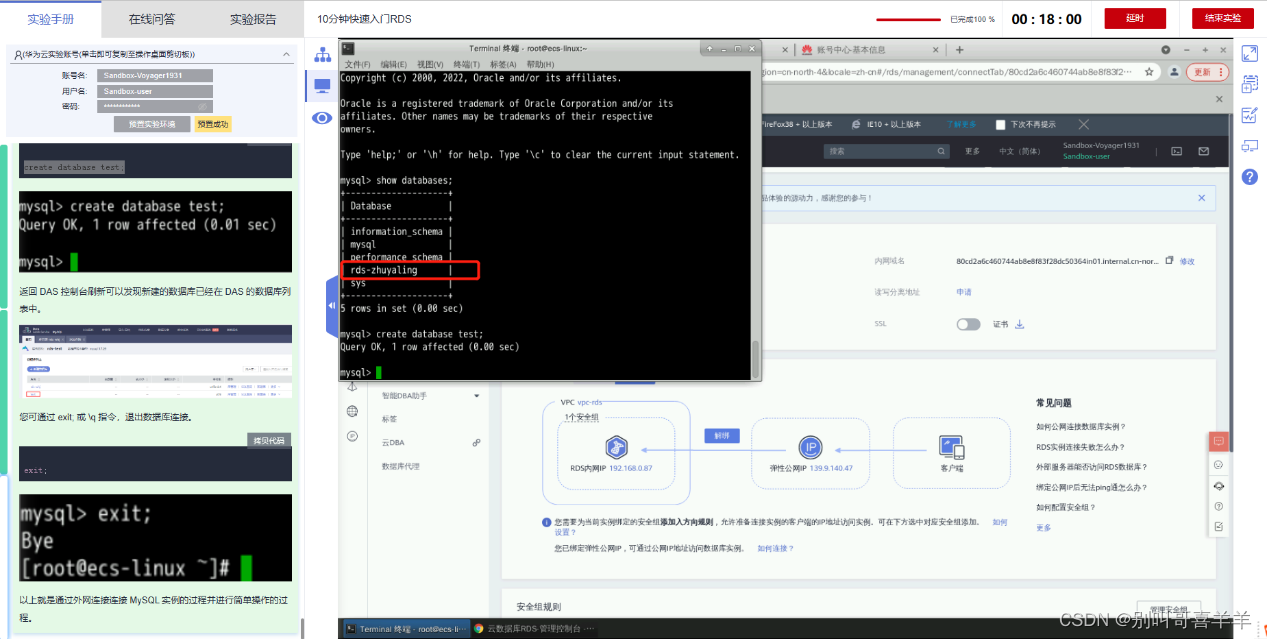Open the 标签(A) menu in Terminal
The height and width of the screenshot is (639, 1267).
tap(503, 64)
